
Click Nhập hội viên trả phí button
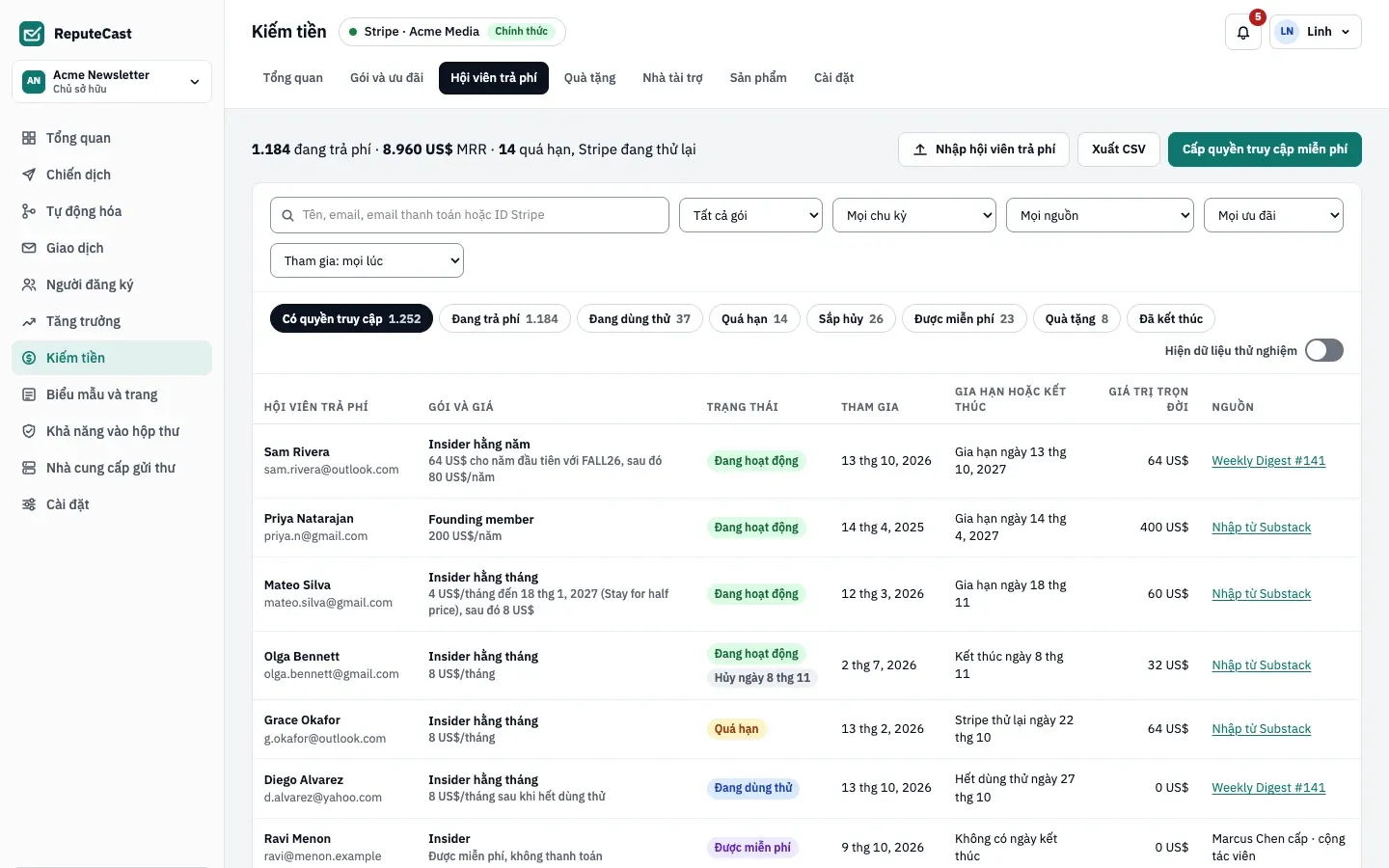pos(984,149)
